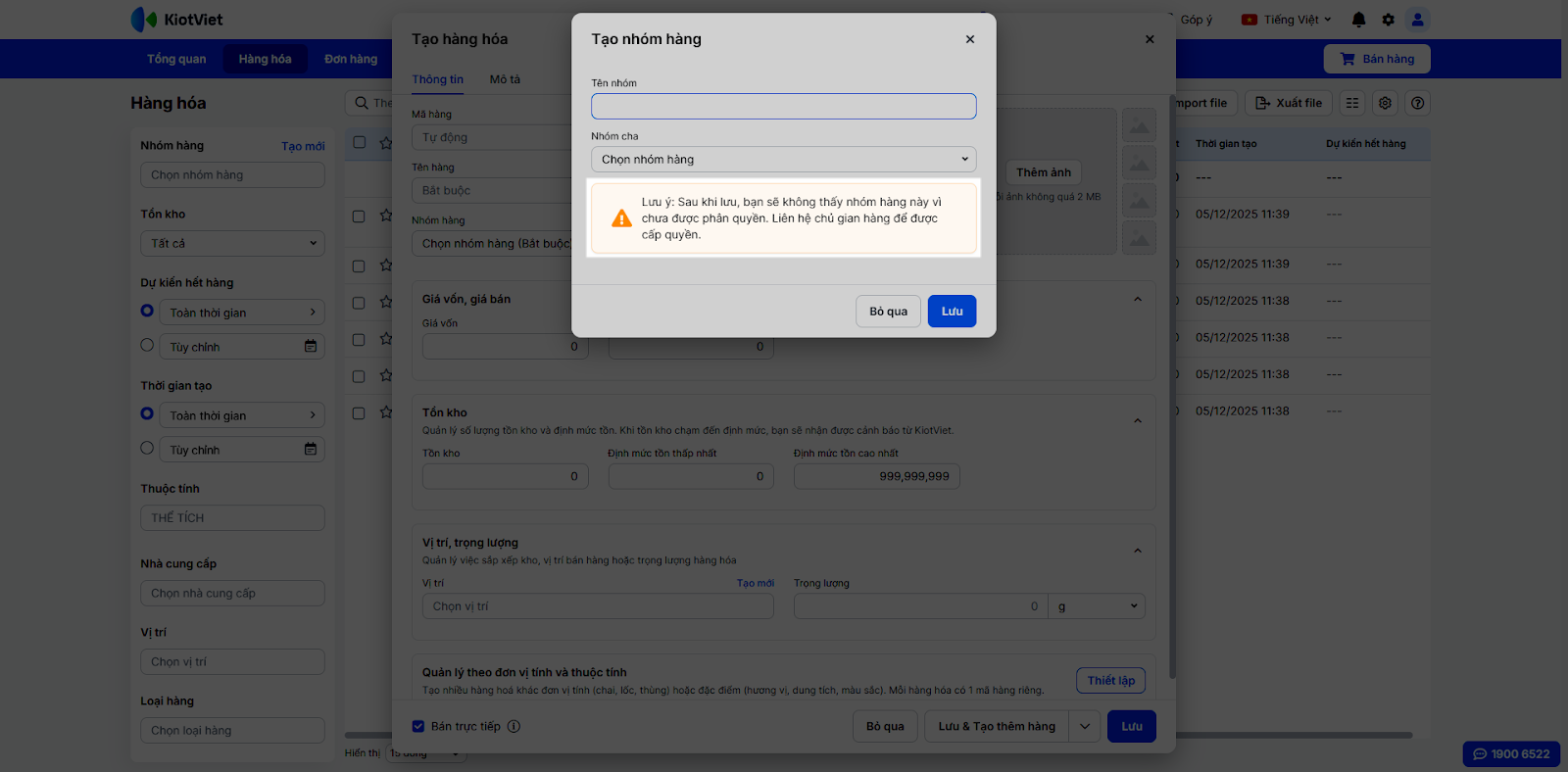Click the info icon beside Bán trực tiếp
Image resolution: width=1568 pixels, height=772 pixels.
(514, 726)
